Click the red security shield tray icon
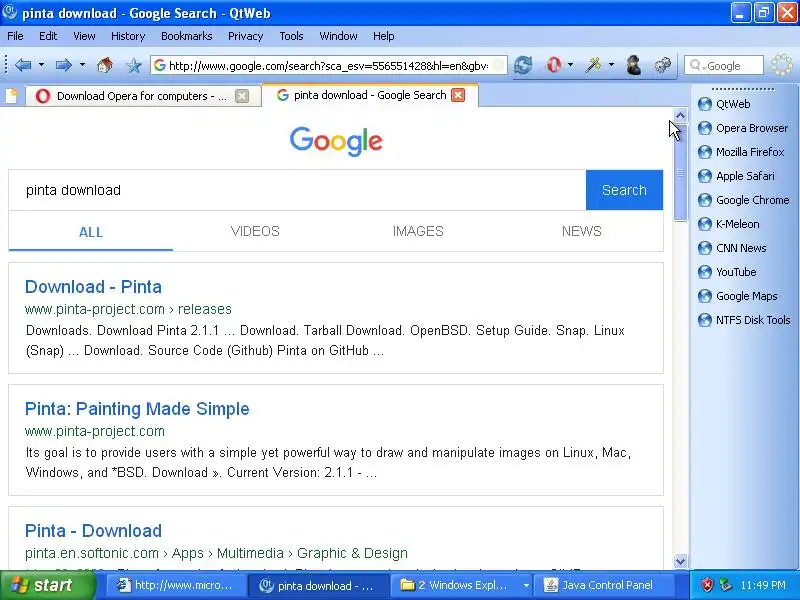The width and height of the screenshot is (800, 600). [x=707, y=585]
